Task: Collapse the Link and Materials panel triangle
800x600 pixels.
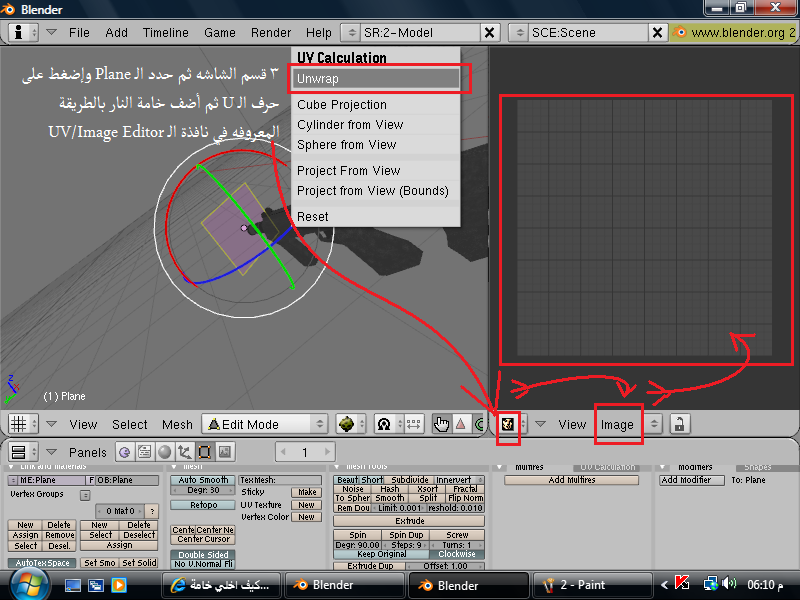Action: pos(11,466)
